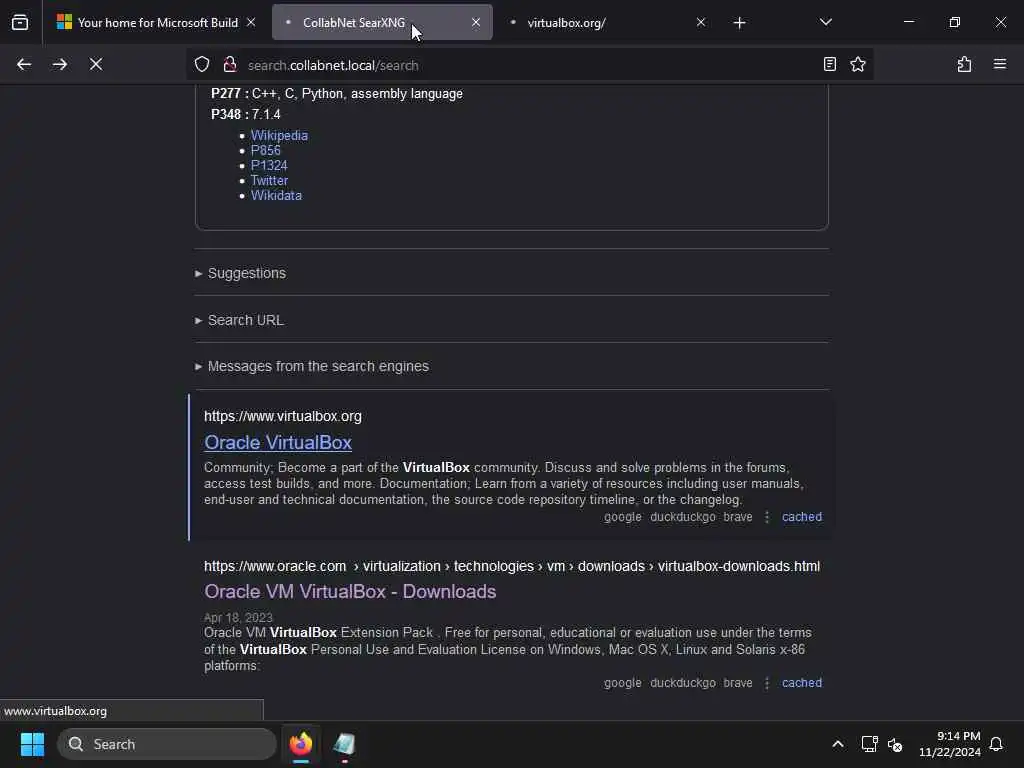This screenshot has height=768, width=1024.
Task: Open a new tab with plus button
Action: [739, 23]
